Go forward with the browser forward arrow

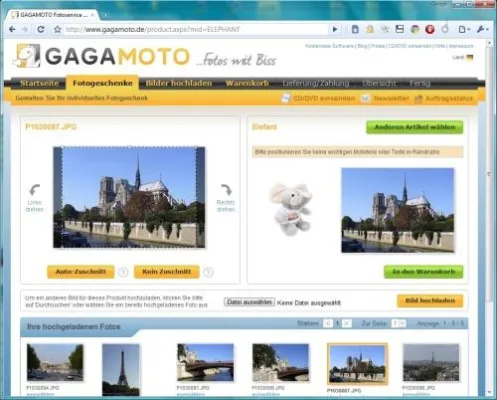(x=25, y=29)
